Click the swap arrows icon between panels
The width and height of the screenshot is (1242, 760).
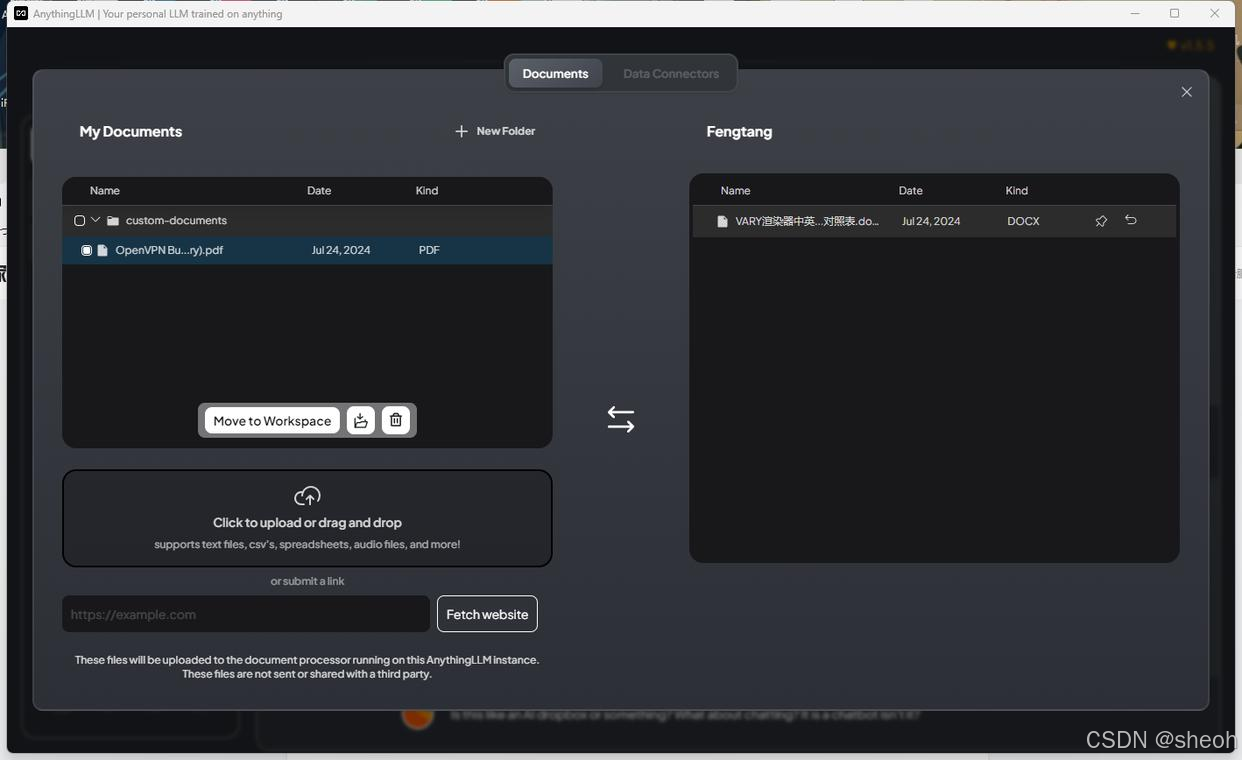point(621,419)
